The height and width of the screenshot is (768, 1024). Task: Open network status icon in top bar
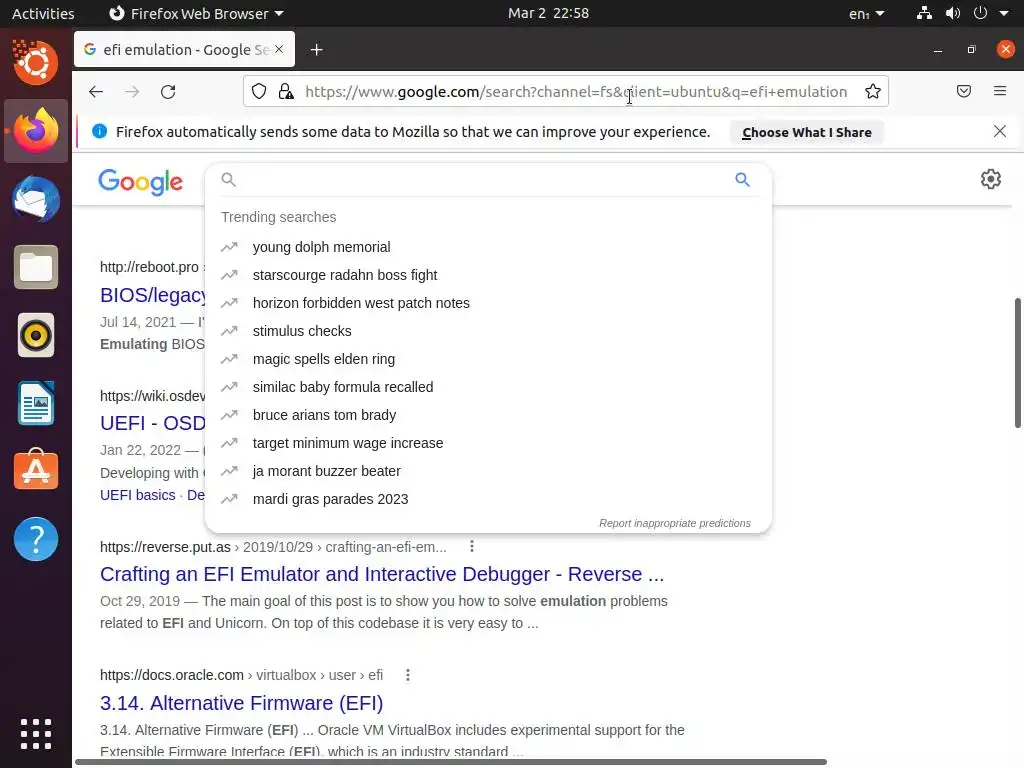(x=924, y=13)
